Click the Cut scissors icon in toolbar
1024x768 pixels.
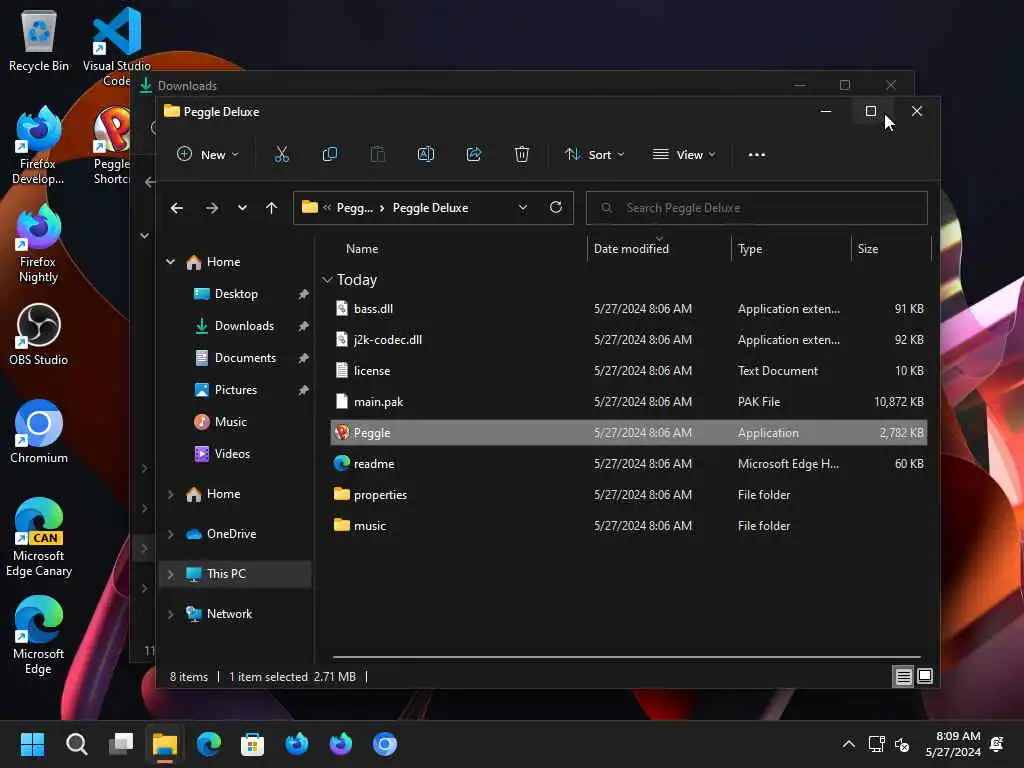coord(281,155)
